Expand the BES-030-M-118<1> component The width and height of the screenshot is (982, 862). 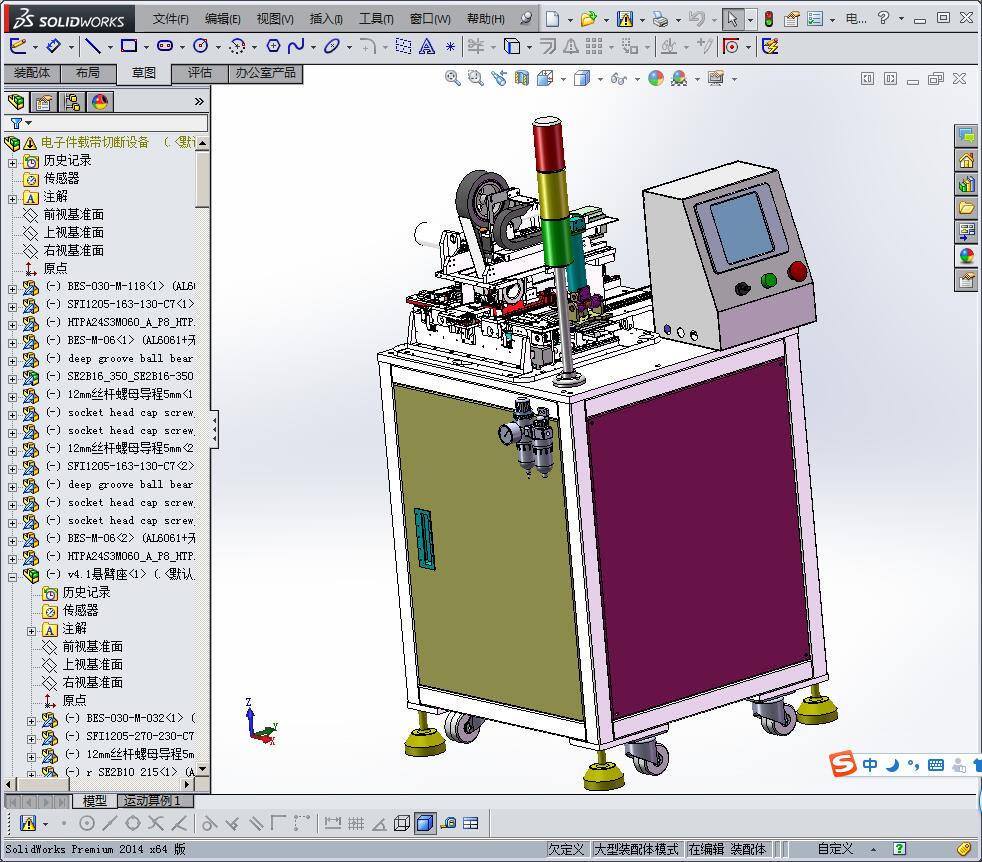click(x=13, y=289)
